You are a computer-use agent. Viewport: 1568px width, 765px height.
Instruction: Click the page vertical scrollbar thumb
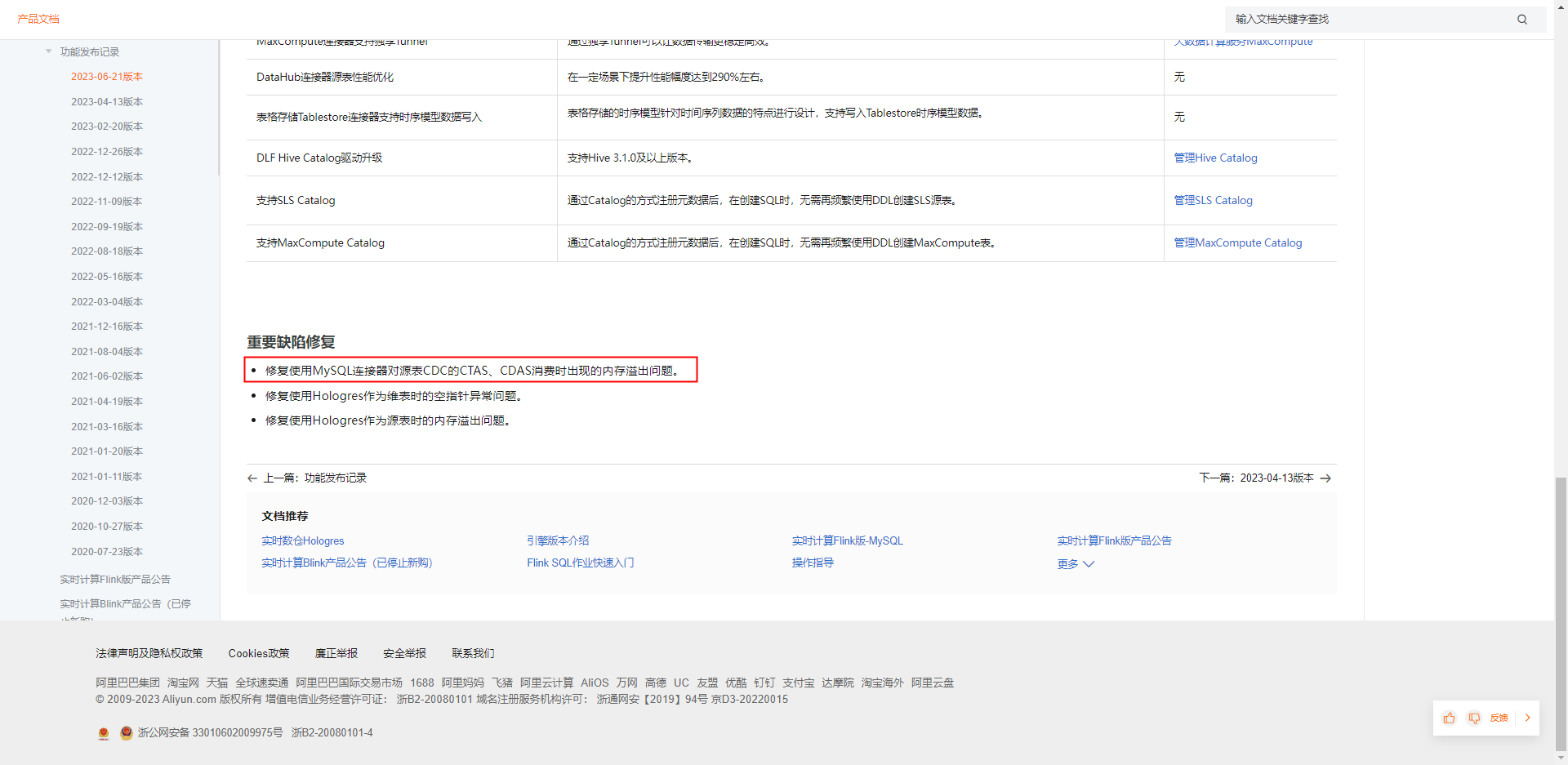tap(1561, 614)
